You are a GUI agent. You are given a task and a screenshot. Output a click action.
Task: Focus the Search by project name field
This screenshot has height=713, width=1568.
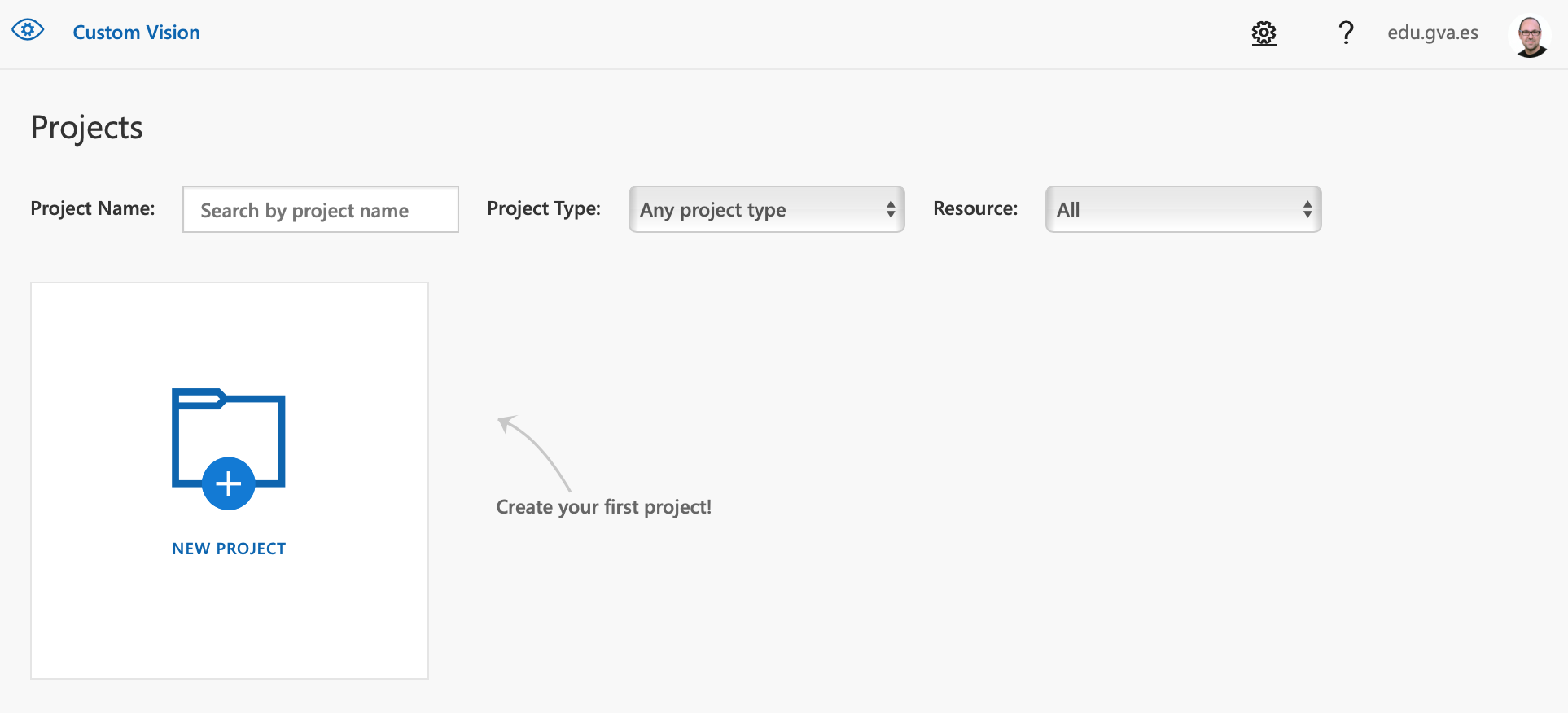point(321,210)
